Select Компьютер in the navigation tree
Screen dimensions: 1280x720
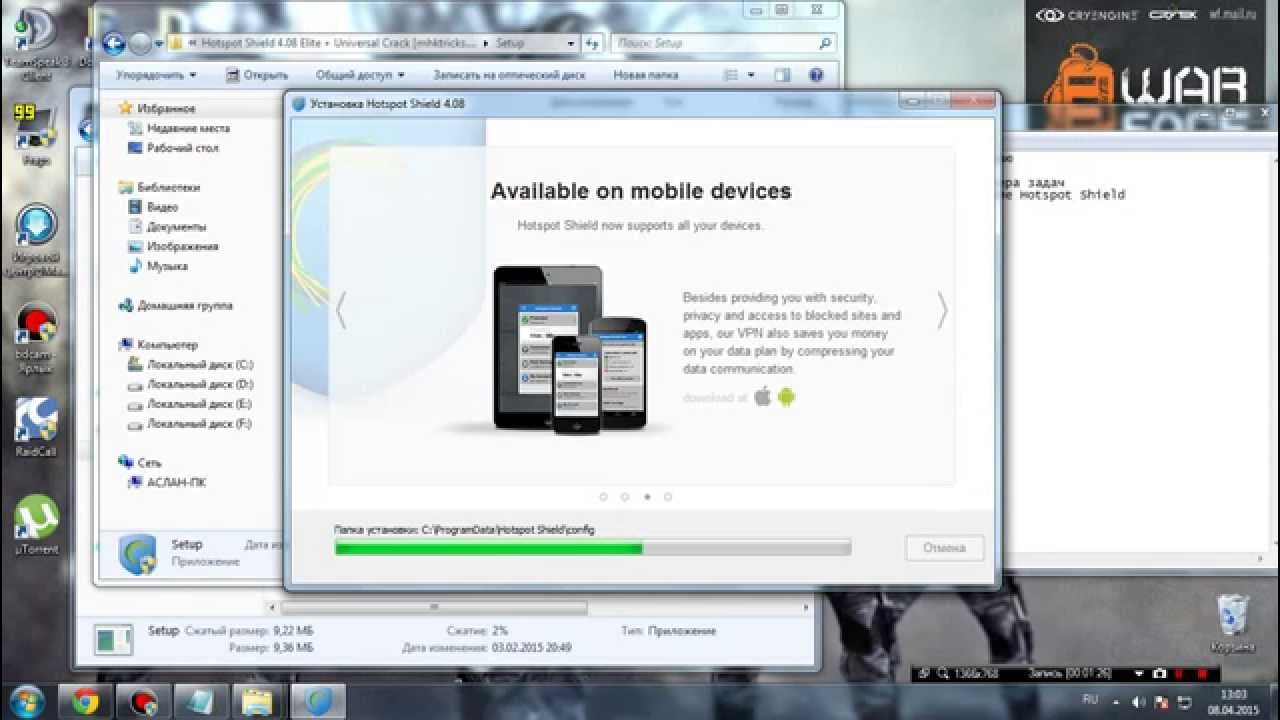click(158, 344)
